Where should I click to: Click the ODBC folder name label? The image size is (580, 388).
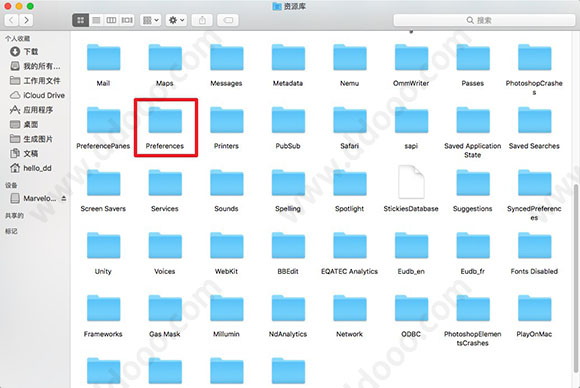tap(411, 334)
